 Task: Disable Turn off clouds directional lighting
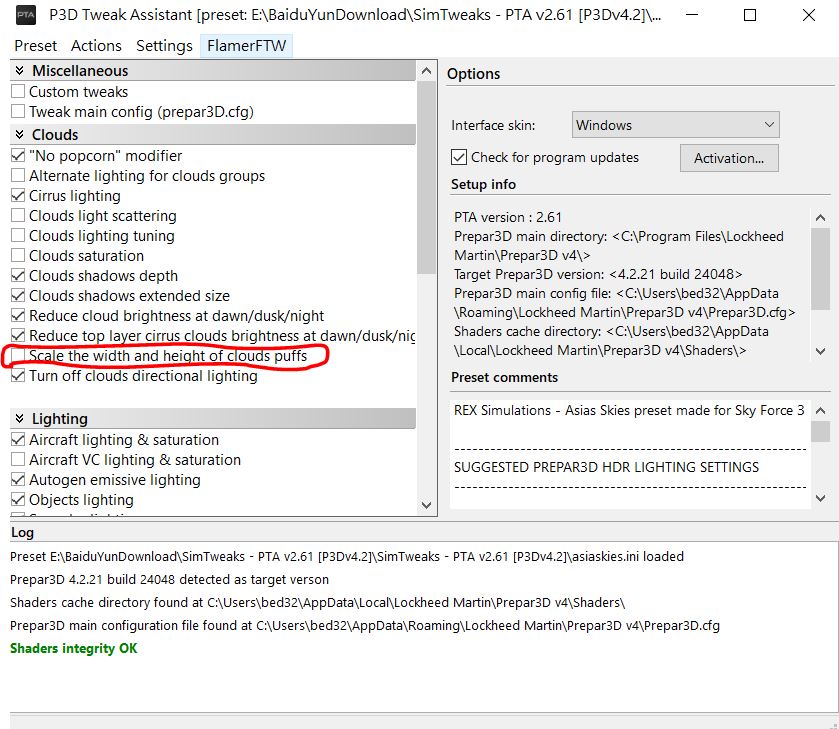(18, 376)
